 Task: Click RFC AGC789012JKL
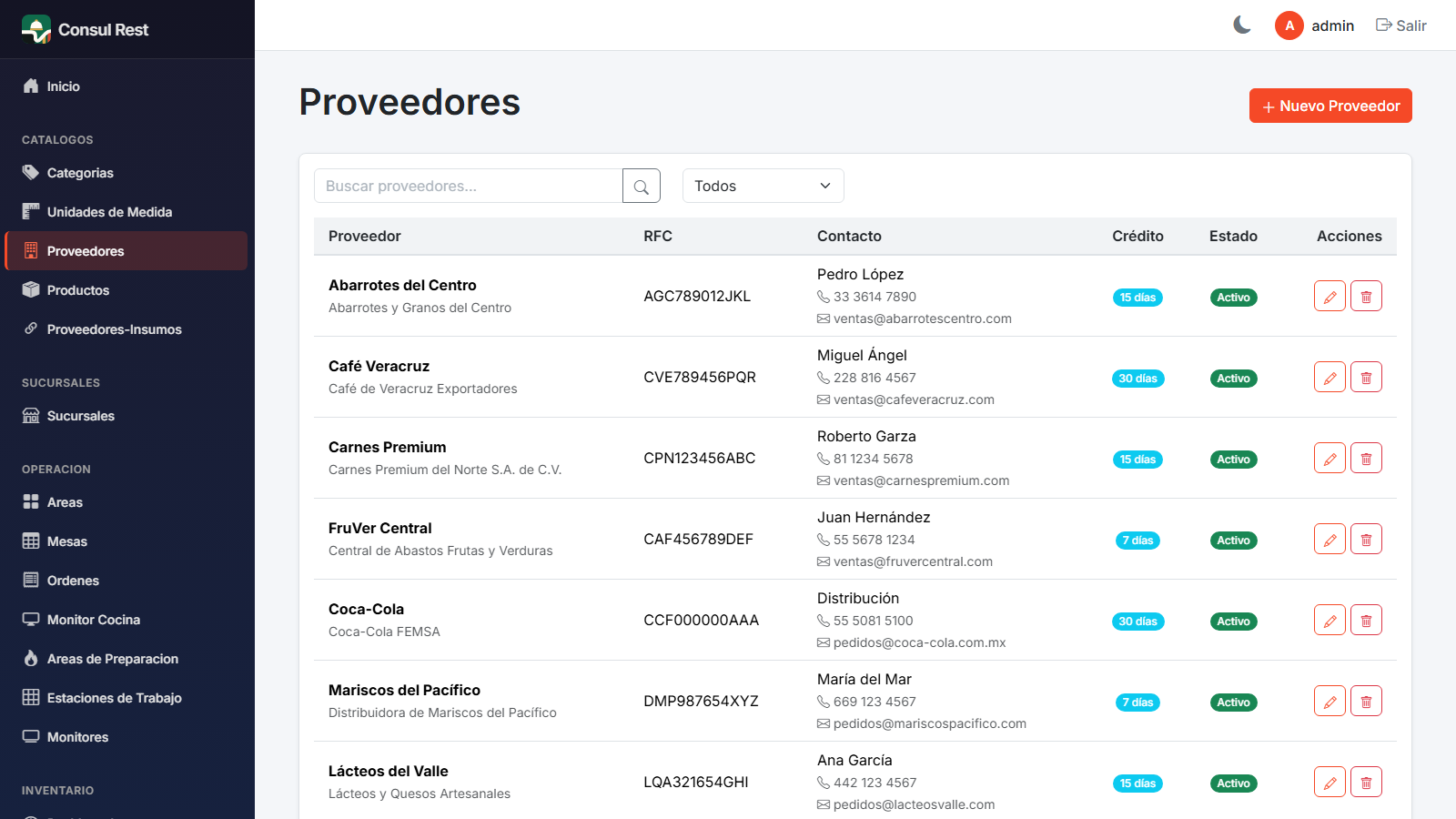(697, 296)
